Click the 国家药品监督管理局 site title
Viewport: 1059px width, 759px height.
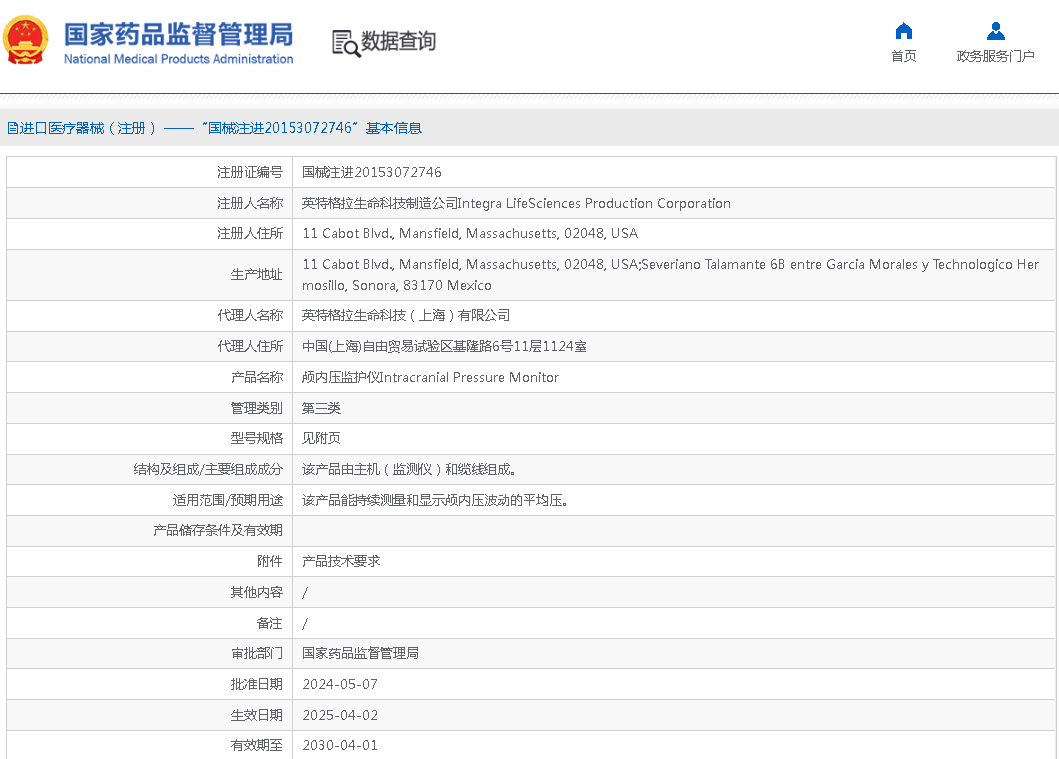point(178,33)
